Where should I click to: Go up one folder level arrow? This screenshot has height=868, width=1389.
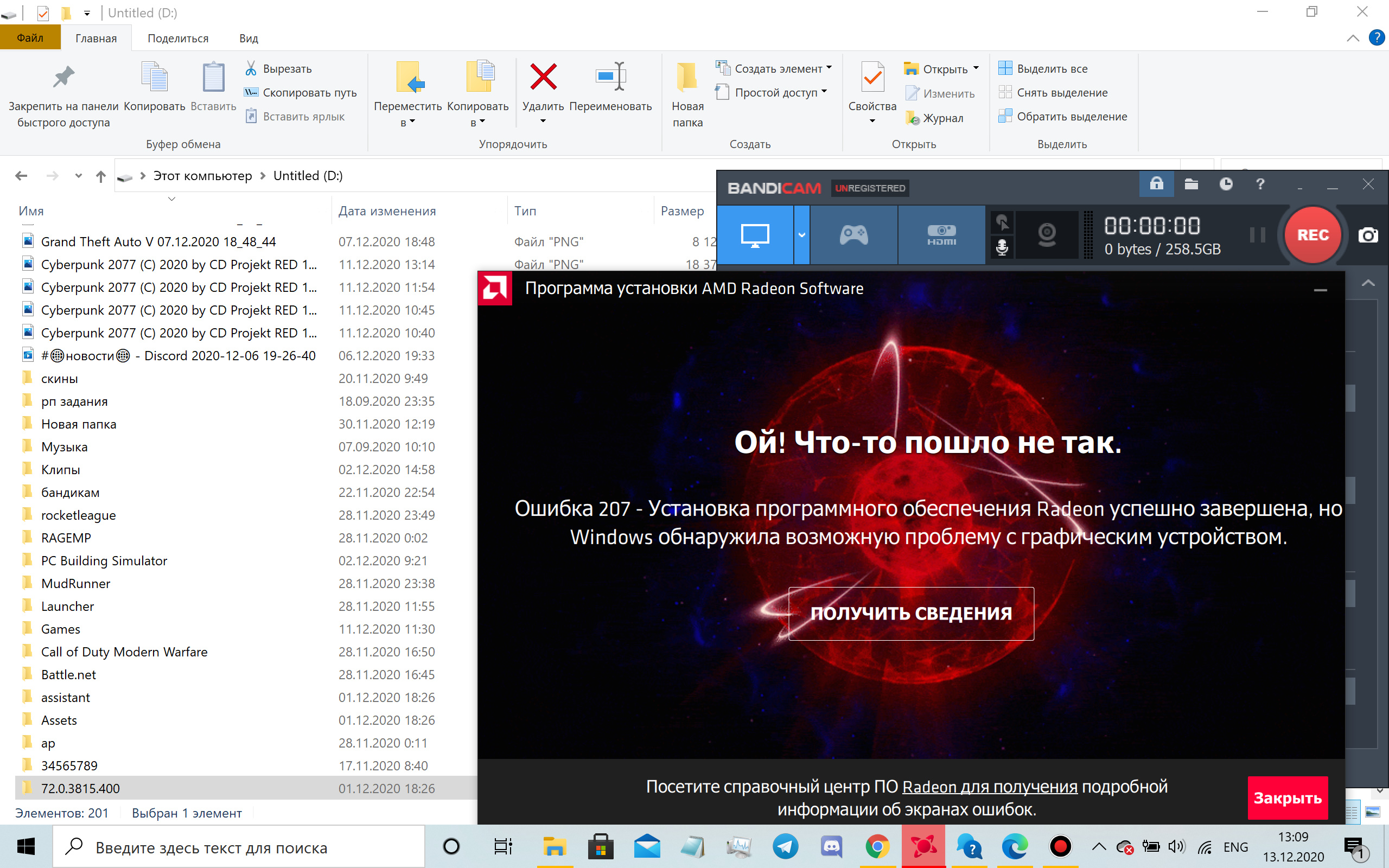100,176
